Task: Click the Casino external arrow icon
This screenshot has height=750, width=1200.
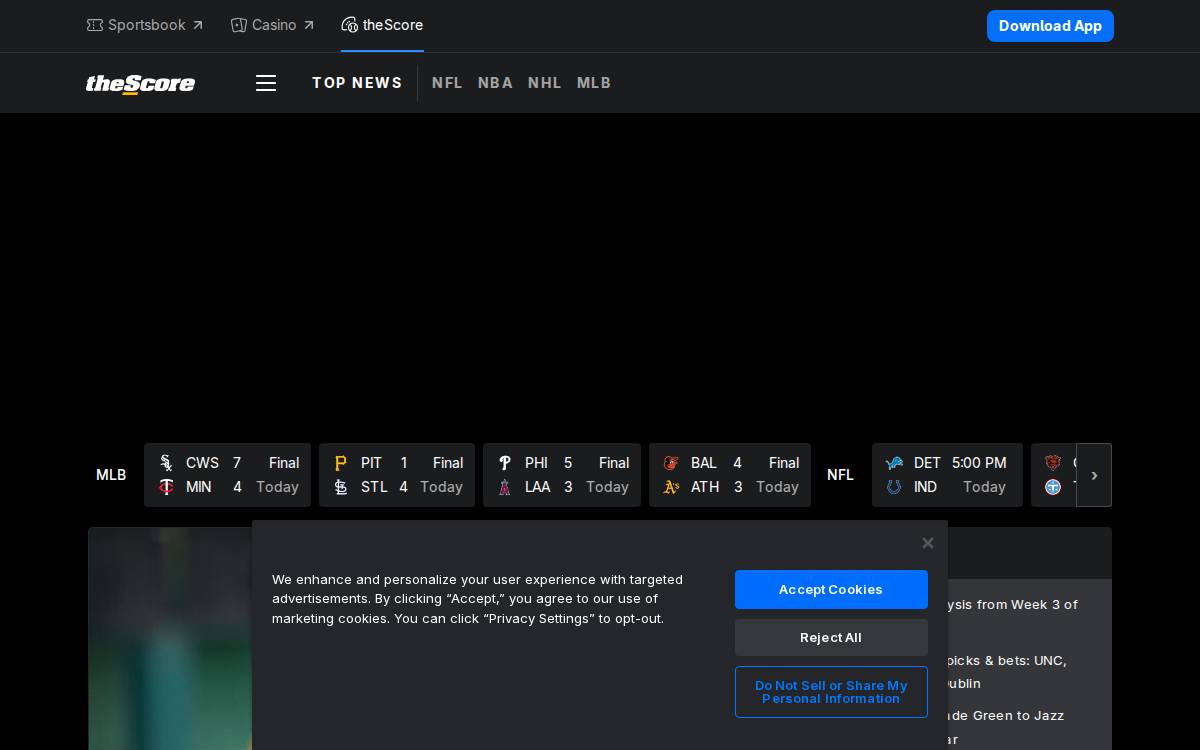Action: tap(308, 25)
